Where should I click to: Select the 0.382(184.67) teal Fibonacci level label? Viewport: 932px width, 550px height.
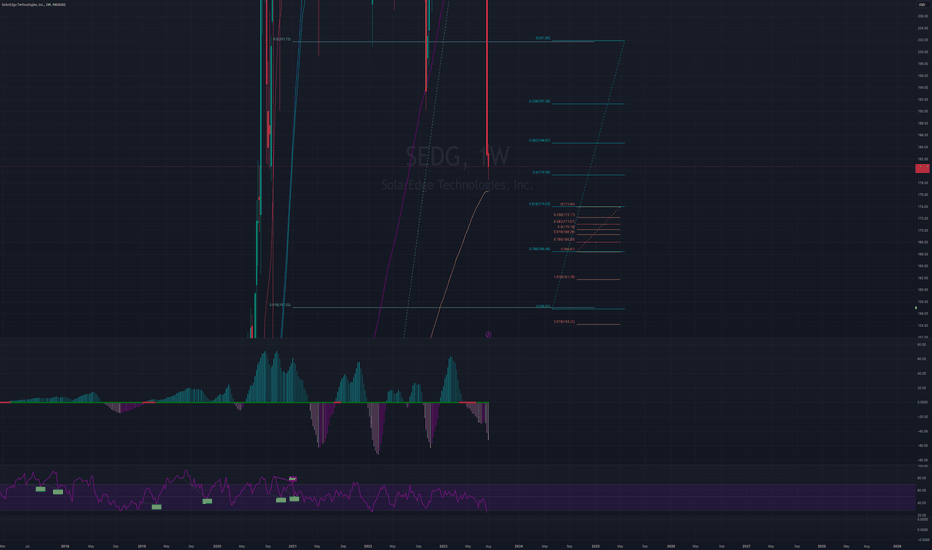[x=540, y=140]
